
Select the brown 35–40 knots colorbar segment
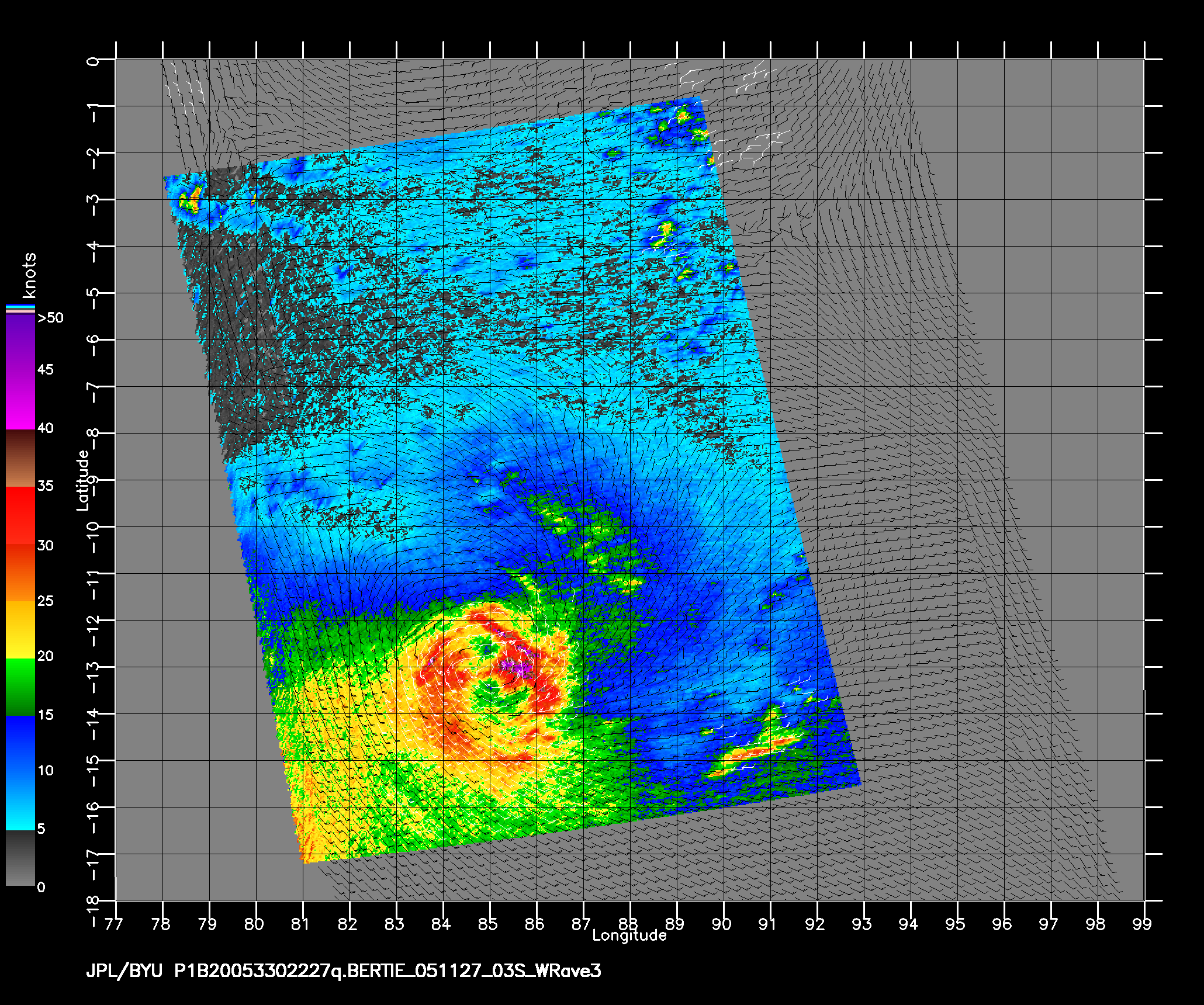coord(20,459)
